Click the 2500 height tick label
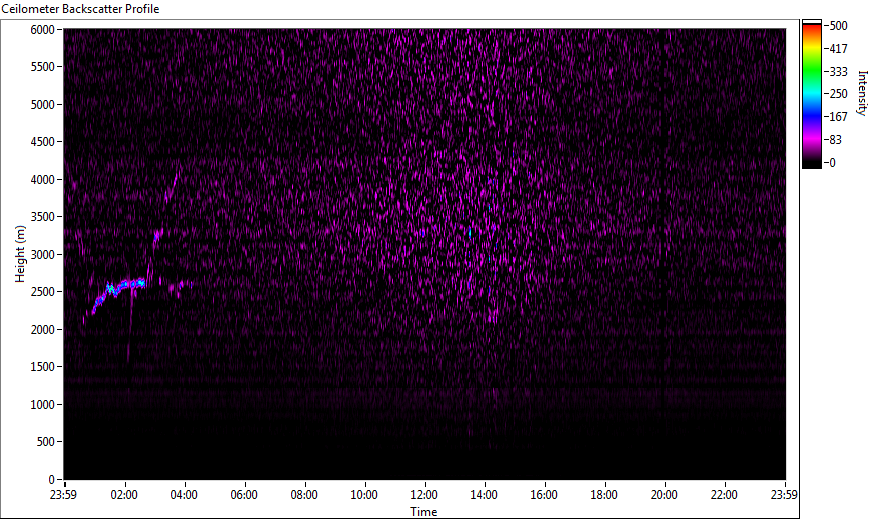This screenshot has width=872, height=519. coord(42,292)
